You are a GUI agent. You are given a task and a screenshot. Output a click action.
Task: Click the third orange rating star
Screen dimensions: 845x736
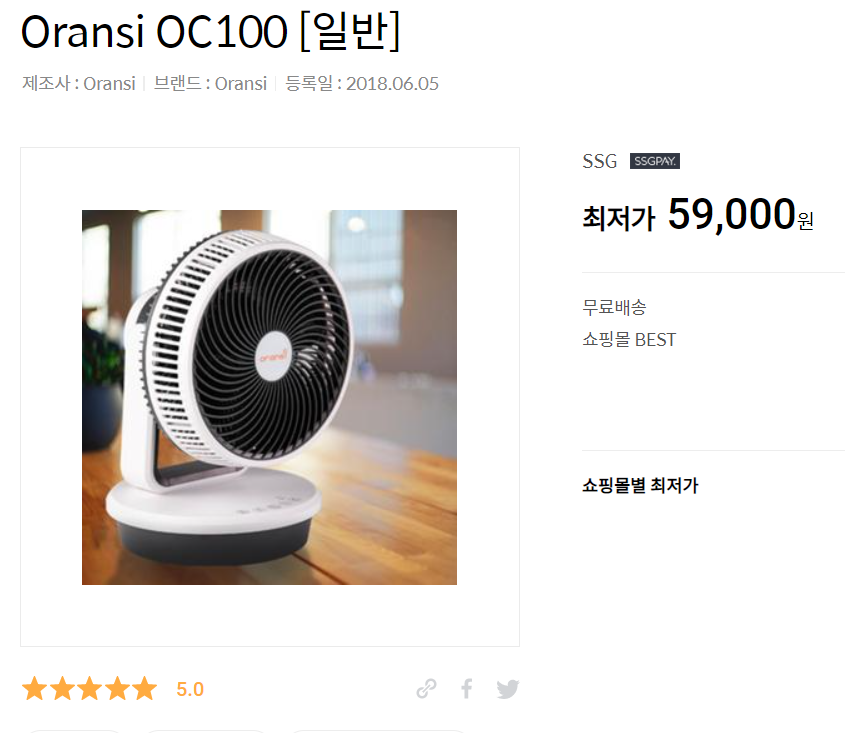coord(89,689)
